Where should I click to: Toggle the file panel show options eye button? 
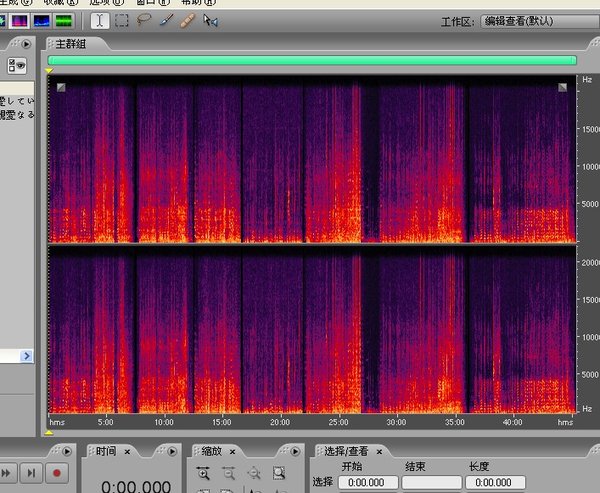pos(16,66)
